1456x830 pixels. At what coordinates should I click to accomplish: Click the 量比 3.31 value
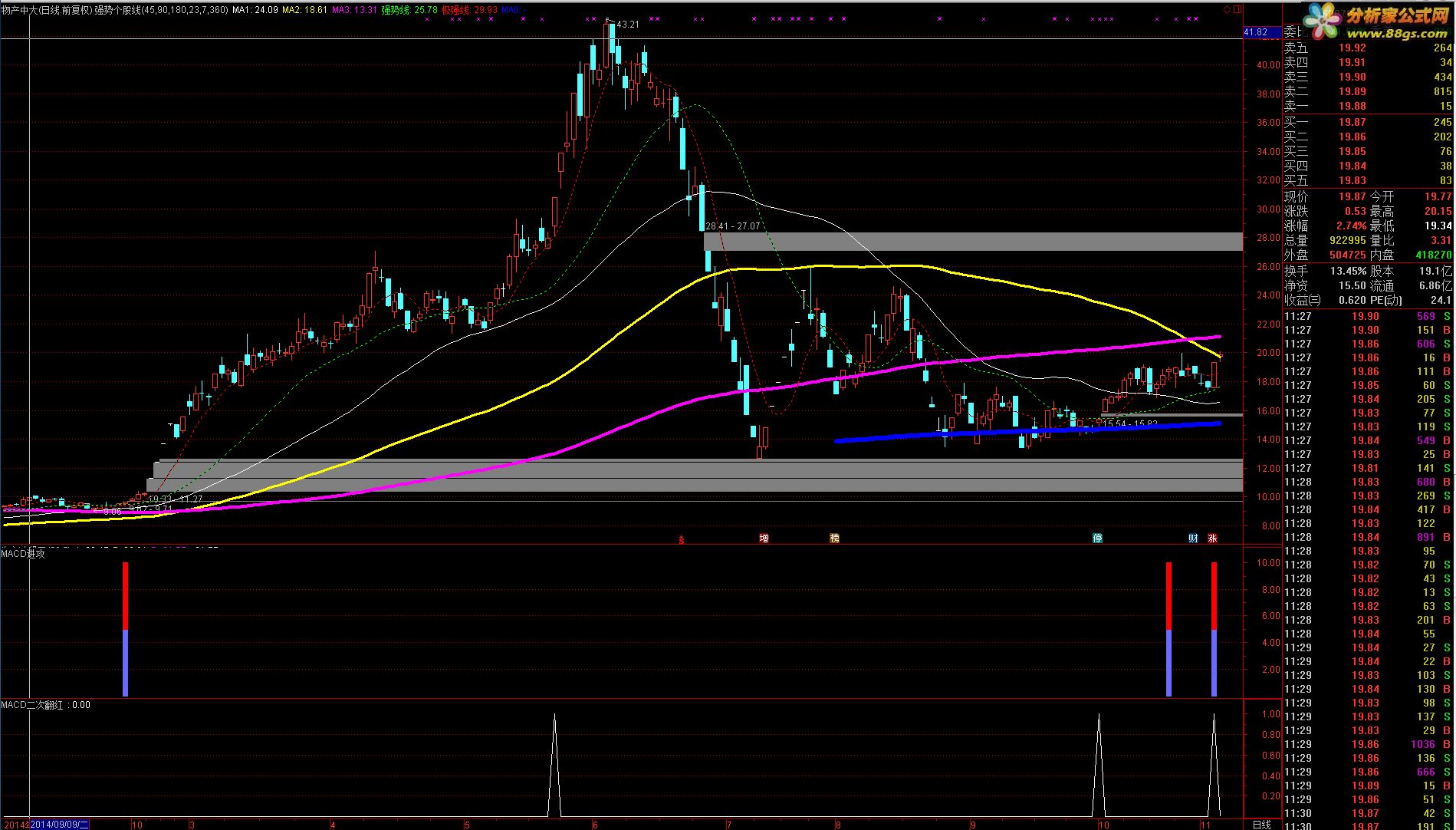(x=1441, y=240)
